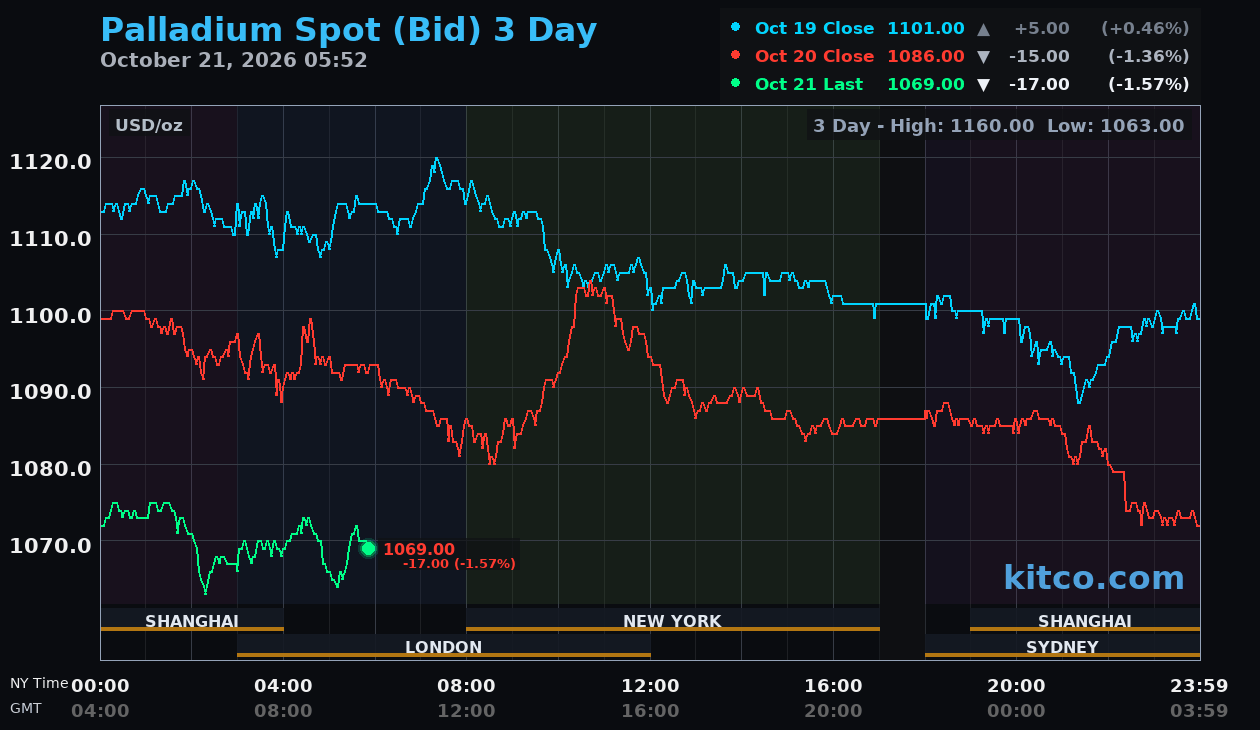Click the date October 21, 2026 05:52
Screen dimensions: 1260x730
[234, 60]
